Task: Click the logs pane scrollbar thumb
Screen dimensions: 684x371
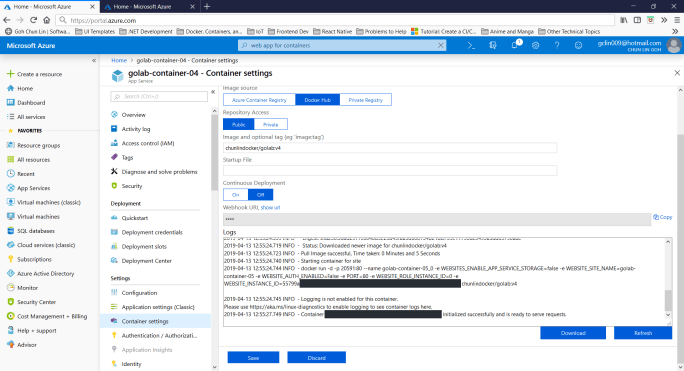Action: pos(668,300)
